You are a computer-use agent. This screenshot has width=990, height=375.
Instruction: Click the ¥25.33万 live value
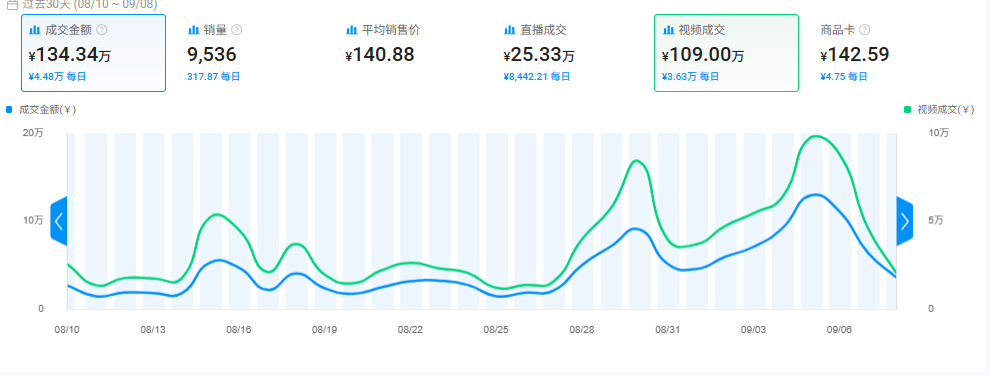(x=539, y=56)
